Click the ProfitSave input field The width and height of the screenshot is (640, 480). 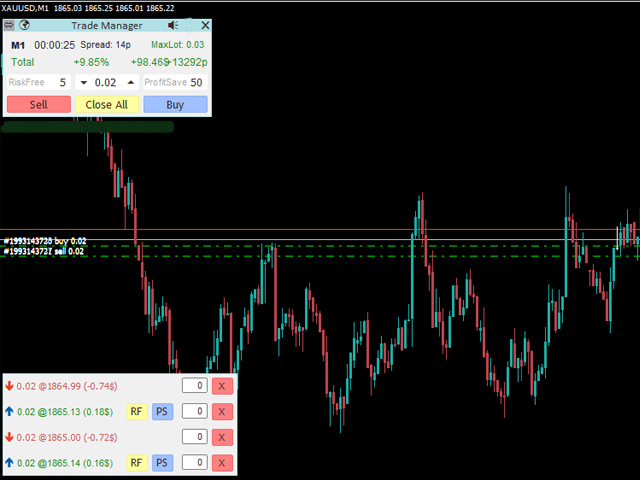pyautogui.click(x=175, y=82)
